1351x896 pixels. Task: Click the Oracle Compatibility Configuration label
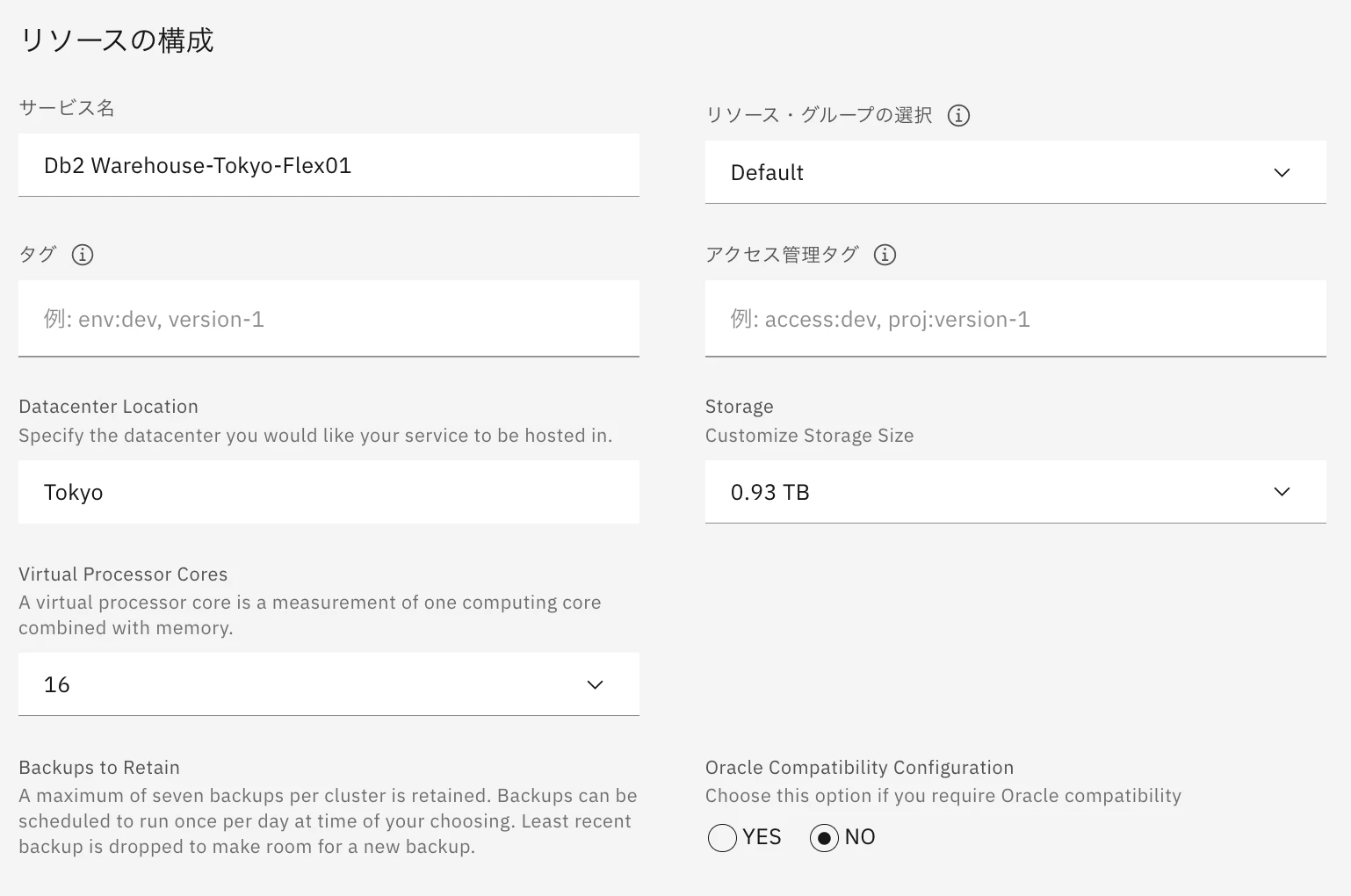[x=859, y=768]
